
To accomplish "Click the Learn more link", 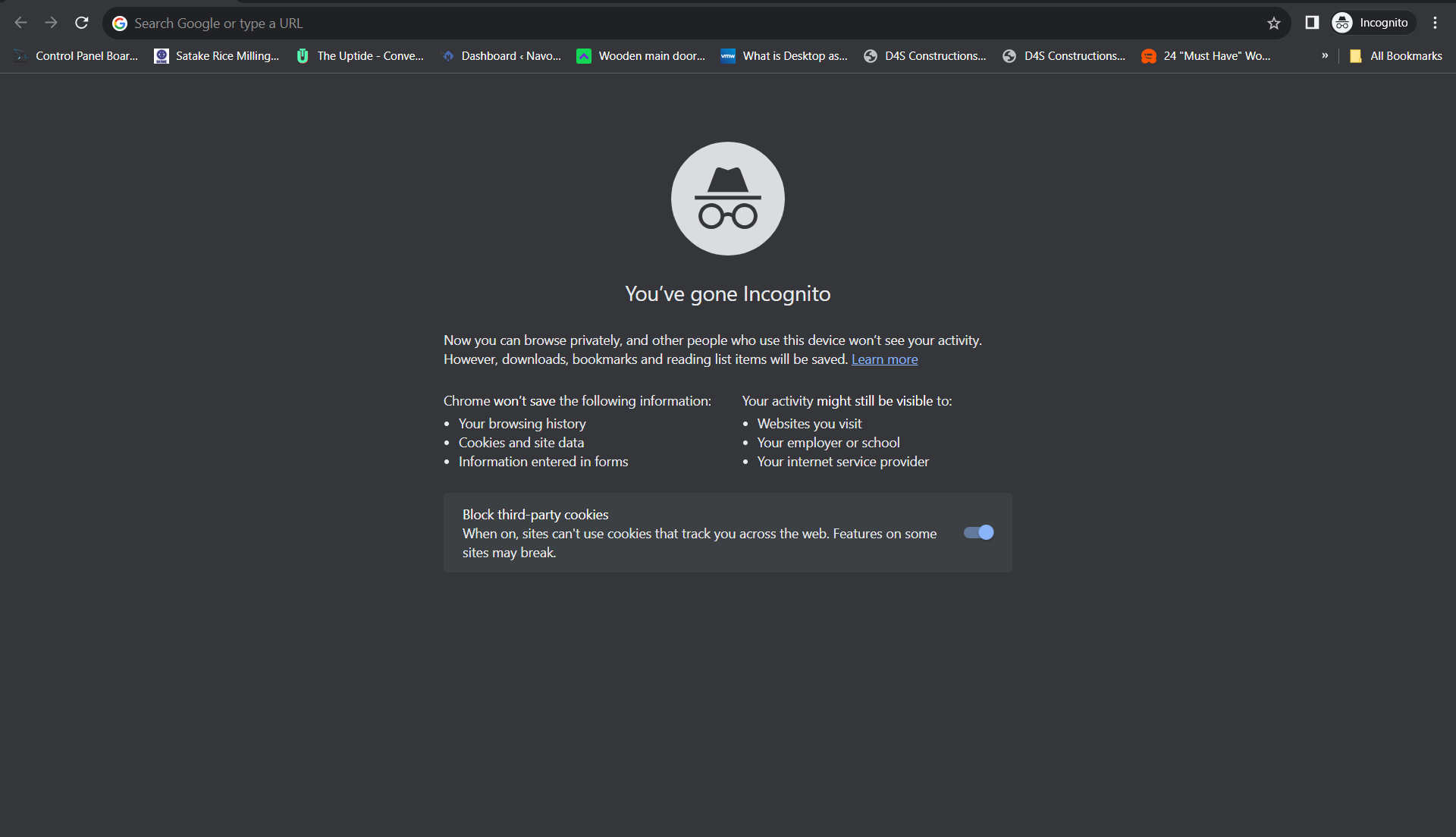I will point(884,359).
